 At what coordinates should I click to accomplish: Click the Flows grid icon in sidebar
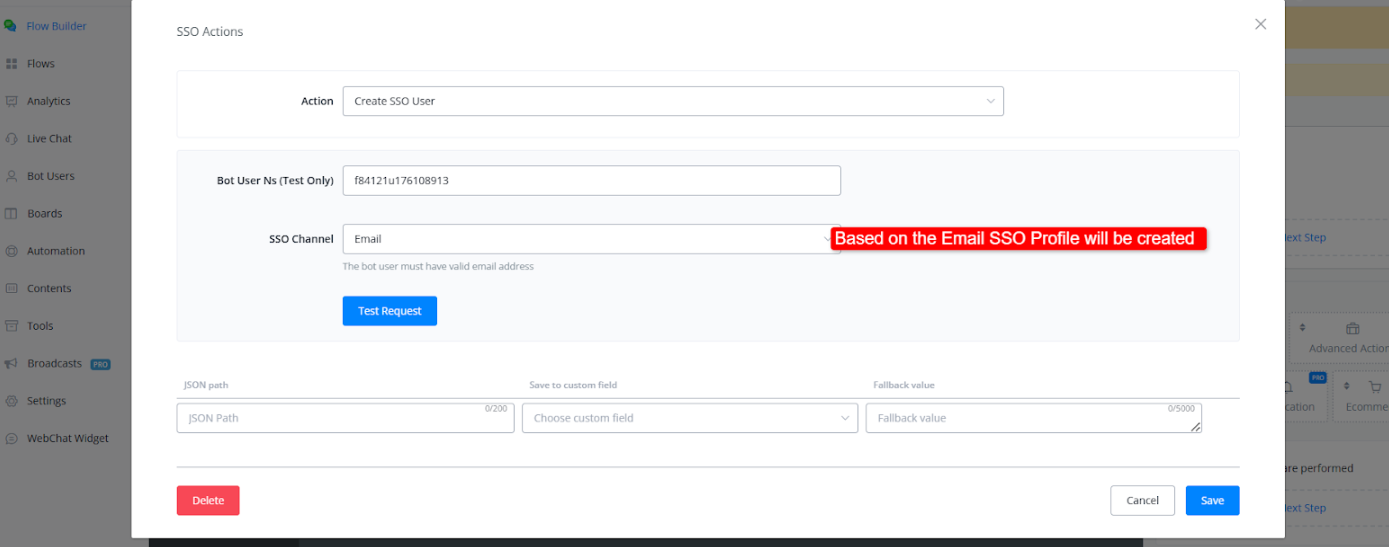pyautogui.click(x=12, y=64)
